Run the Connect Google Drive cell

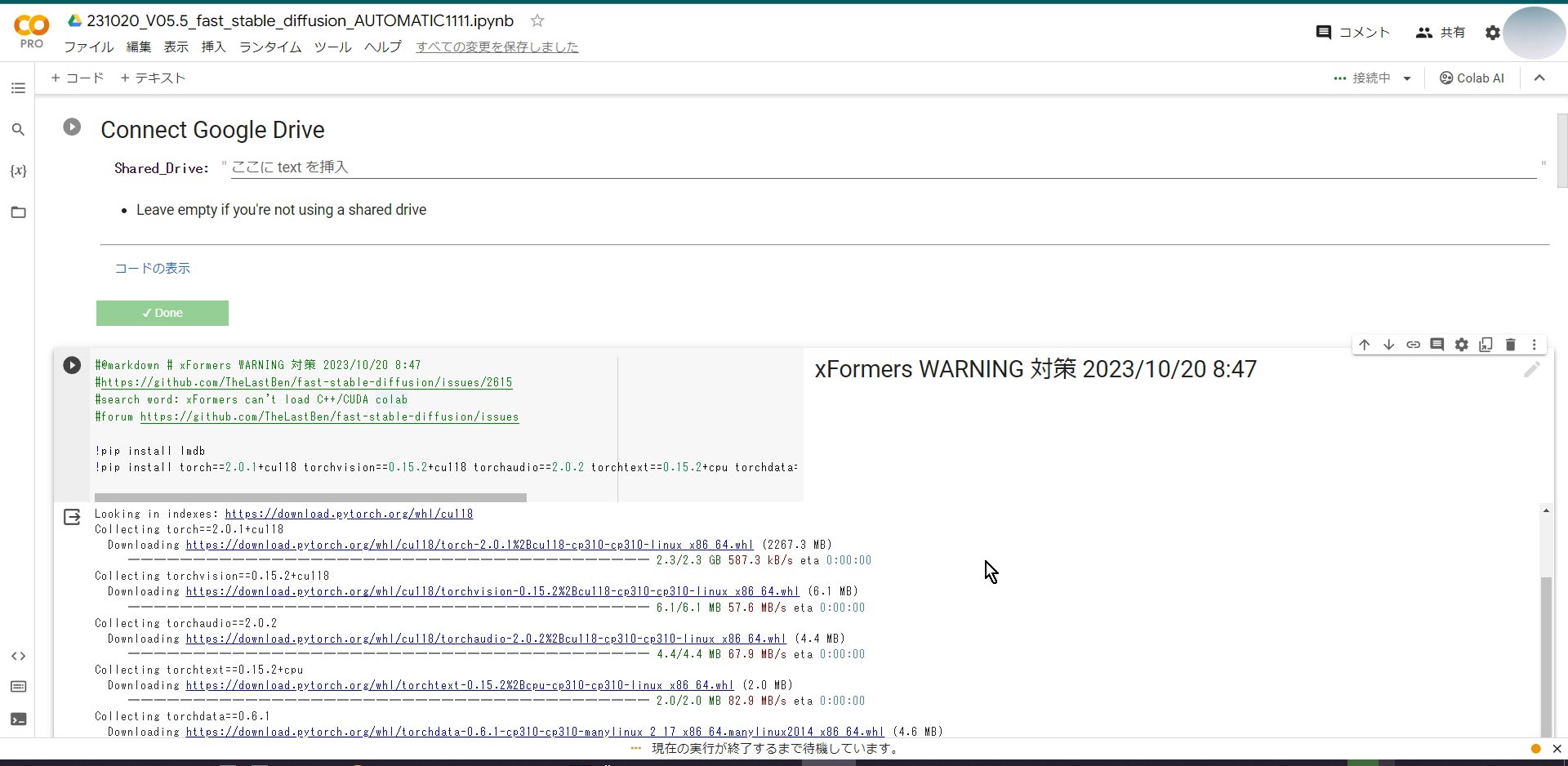click(72, 127)
